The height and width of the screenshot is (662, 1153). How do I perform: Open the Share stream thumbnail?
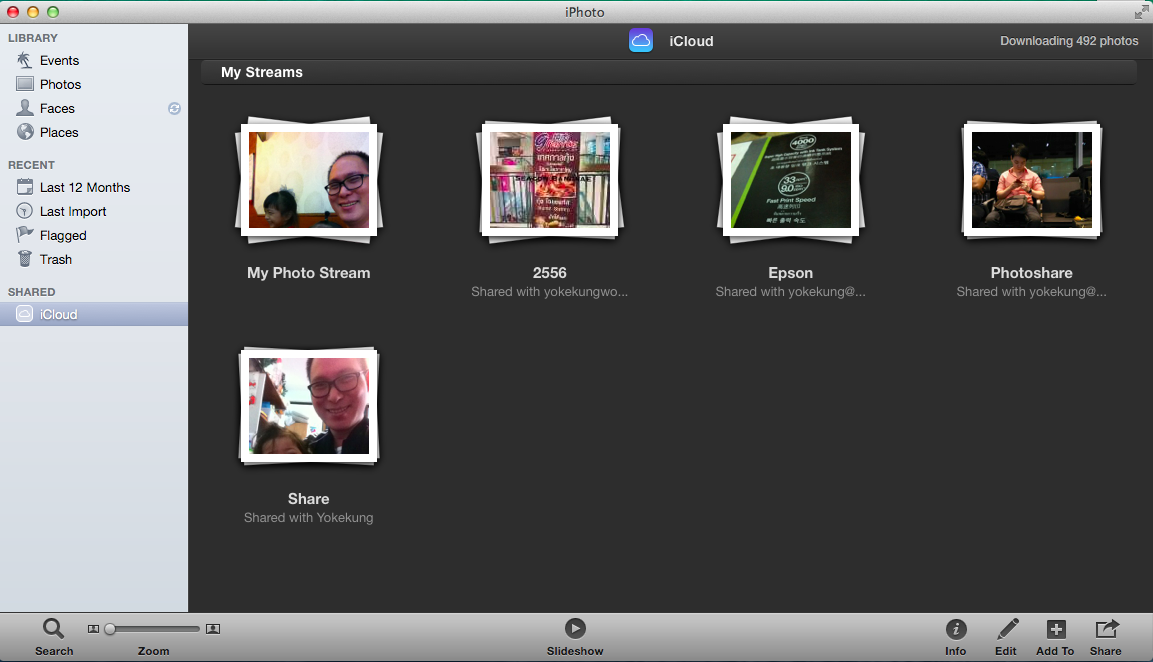pyautogui.click(x=309, y=406)
